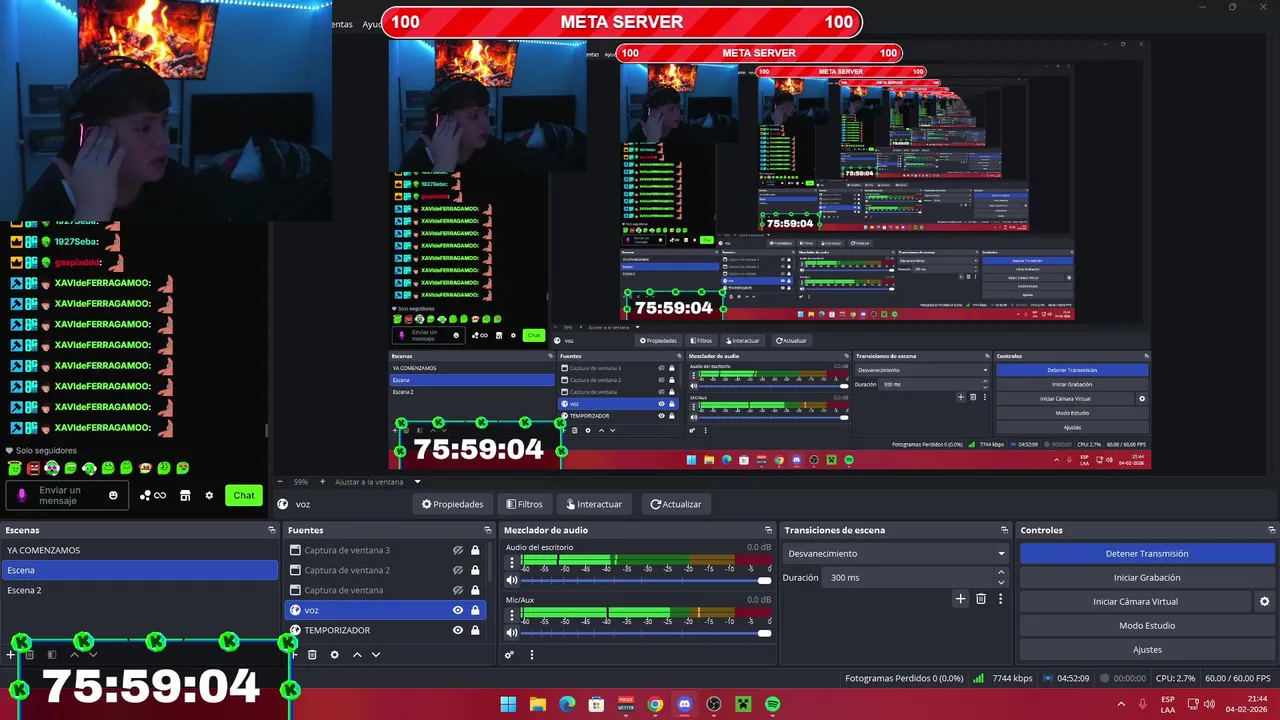Screen dimensions: 1280x720
Task: Mute Mic/Aux speaker
Action: tap(512, 632)
